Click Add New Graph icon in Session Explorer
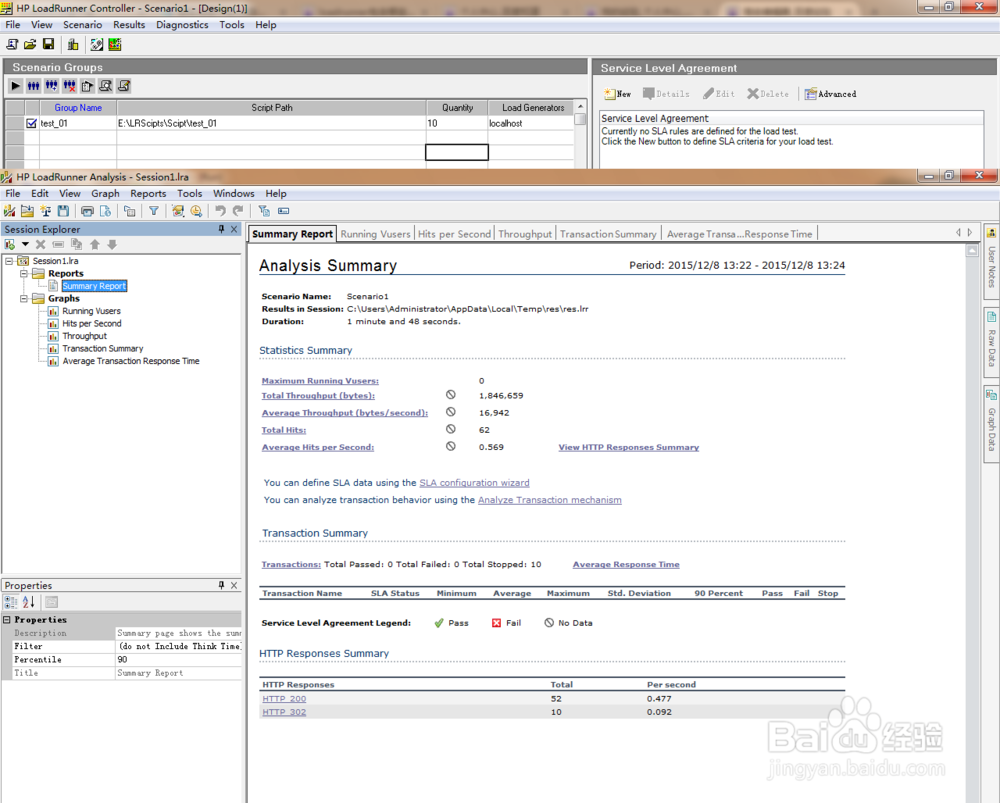The image size is (1000, 803). pos(10,244)
